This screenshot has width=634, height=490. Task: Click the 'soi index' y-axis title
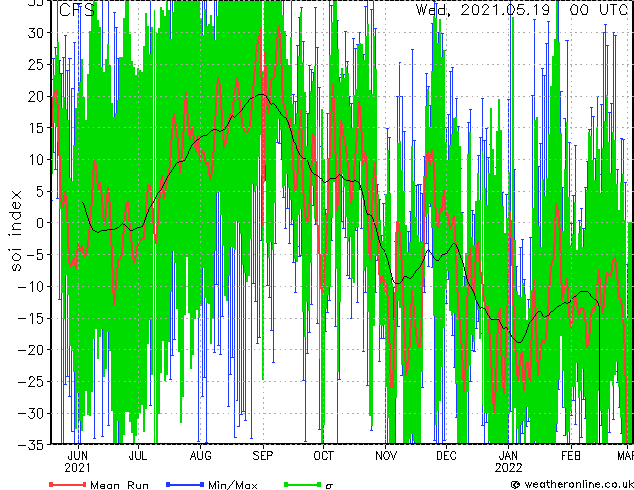(x=15, y=231)
